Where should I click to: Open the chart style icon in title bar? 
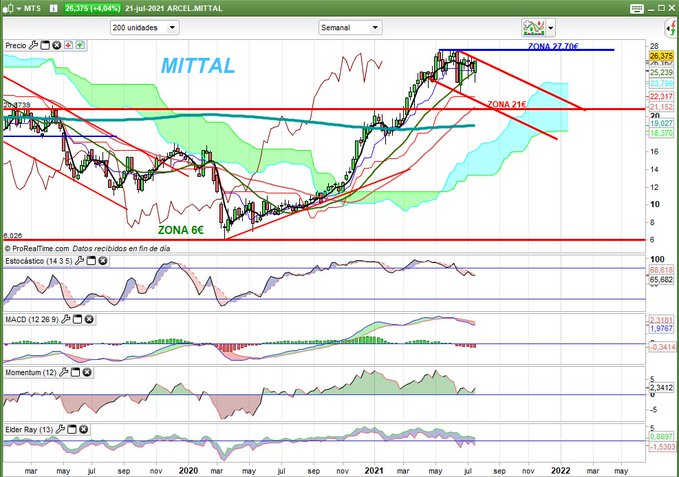point(10,8)
